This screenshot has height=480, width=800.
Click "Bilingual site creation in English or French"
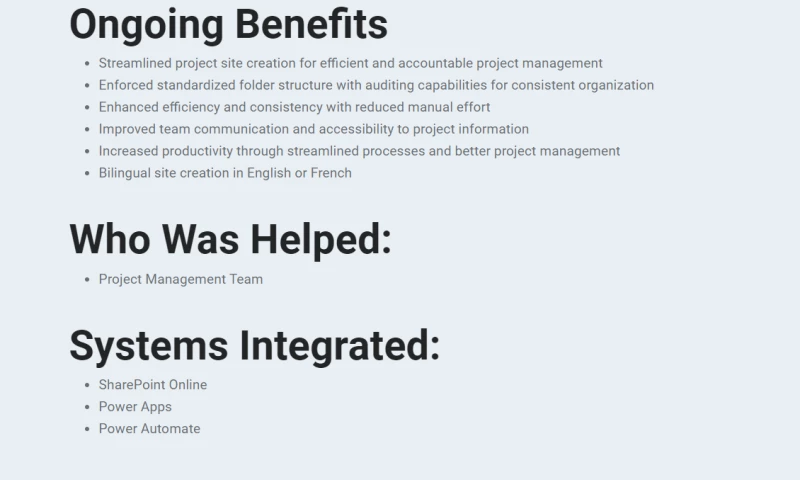coord(225,173)
